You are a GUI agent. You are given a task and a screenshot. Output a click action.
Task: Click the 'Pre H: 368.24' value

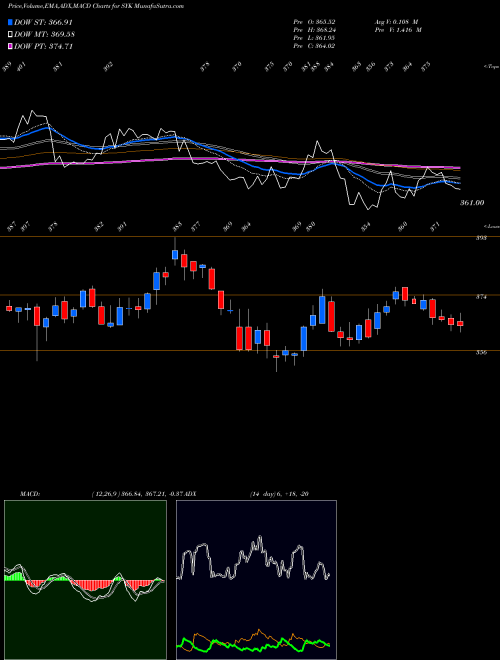click(x=314, y=30)
